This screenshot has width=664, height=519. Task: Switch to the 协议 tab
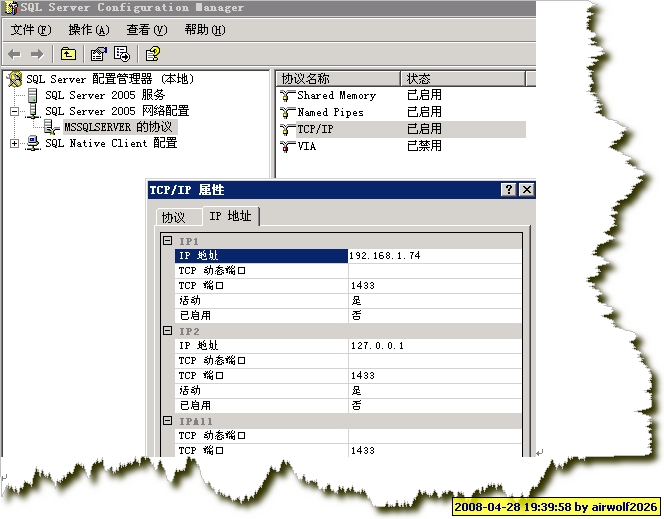pos(179,217)
